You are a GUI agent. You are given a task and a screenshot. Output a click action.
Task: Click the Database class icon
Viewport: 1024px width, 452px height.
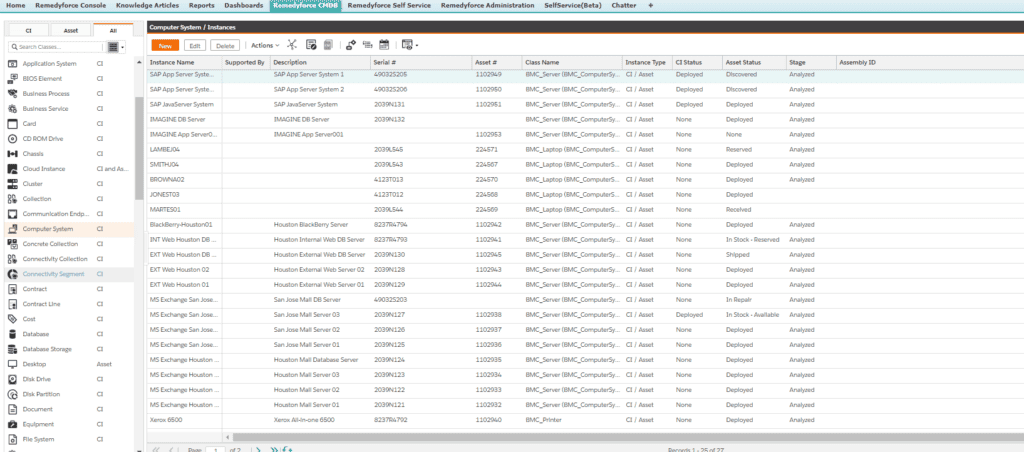click(12, 334)
